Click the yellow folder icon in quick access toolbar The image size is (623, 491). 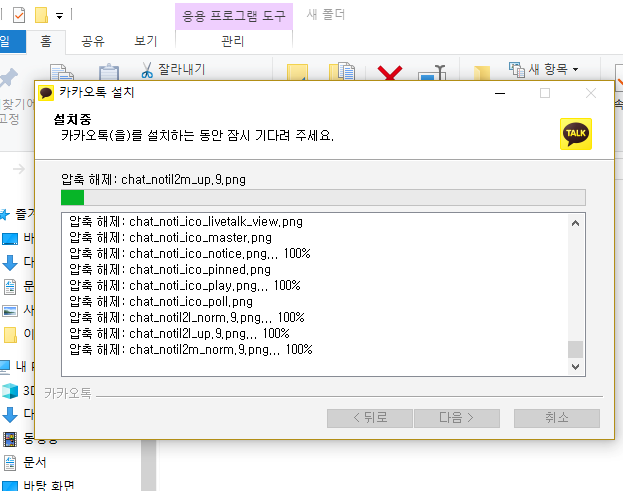coord(41,15)
